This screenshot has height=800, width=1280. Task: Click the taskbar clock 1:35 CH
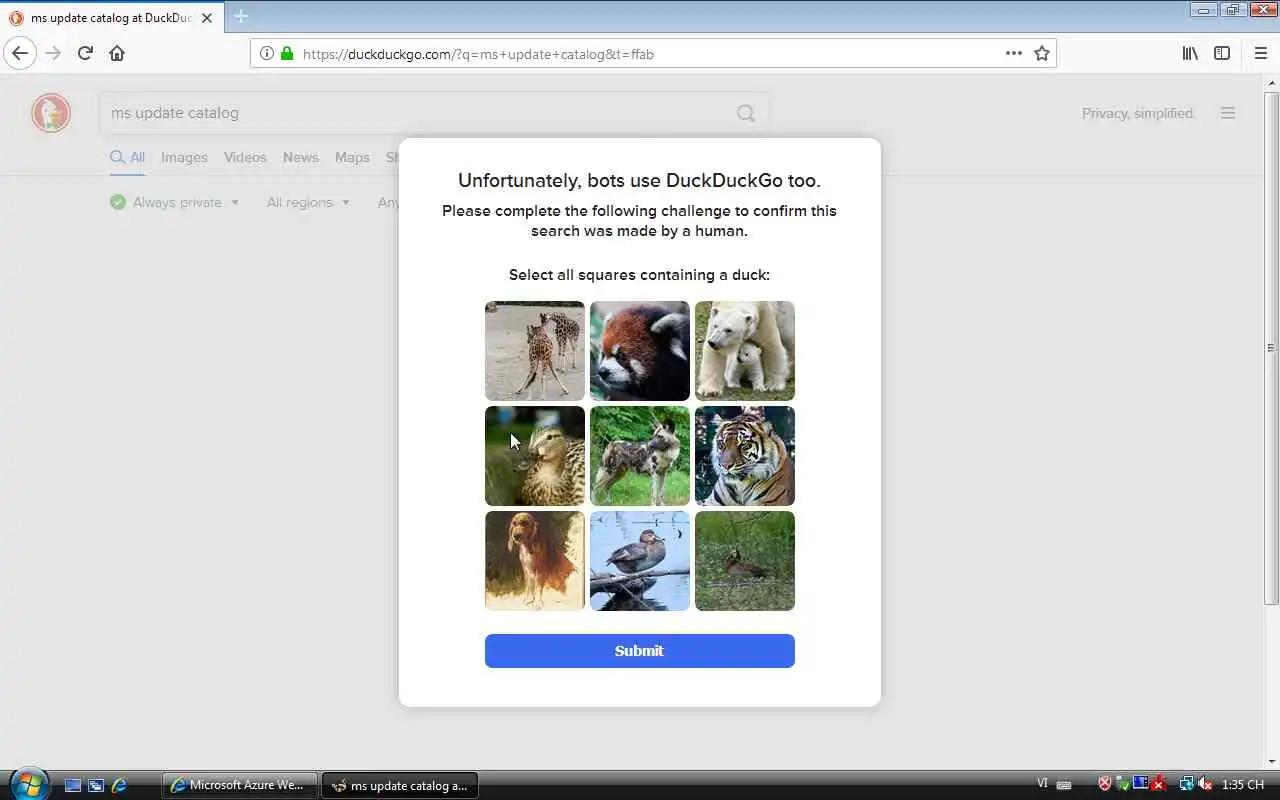(x=1243, y=785)
